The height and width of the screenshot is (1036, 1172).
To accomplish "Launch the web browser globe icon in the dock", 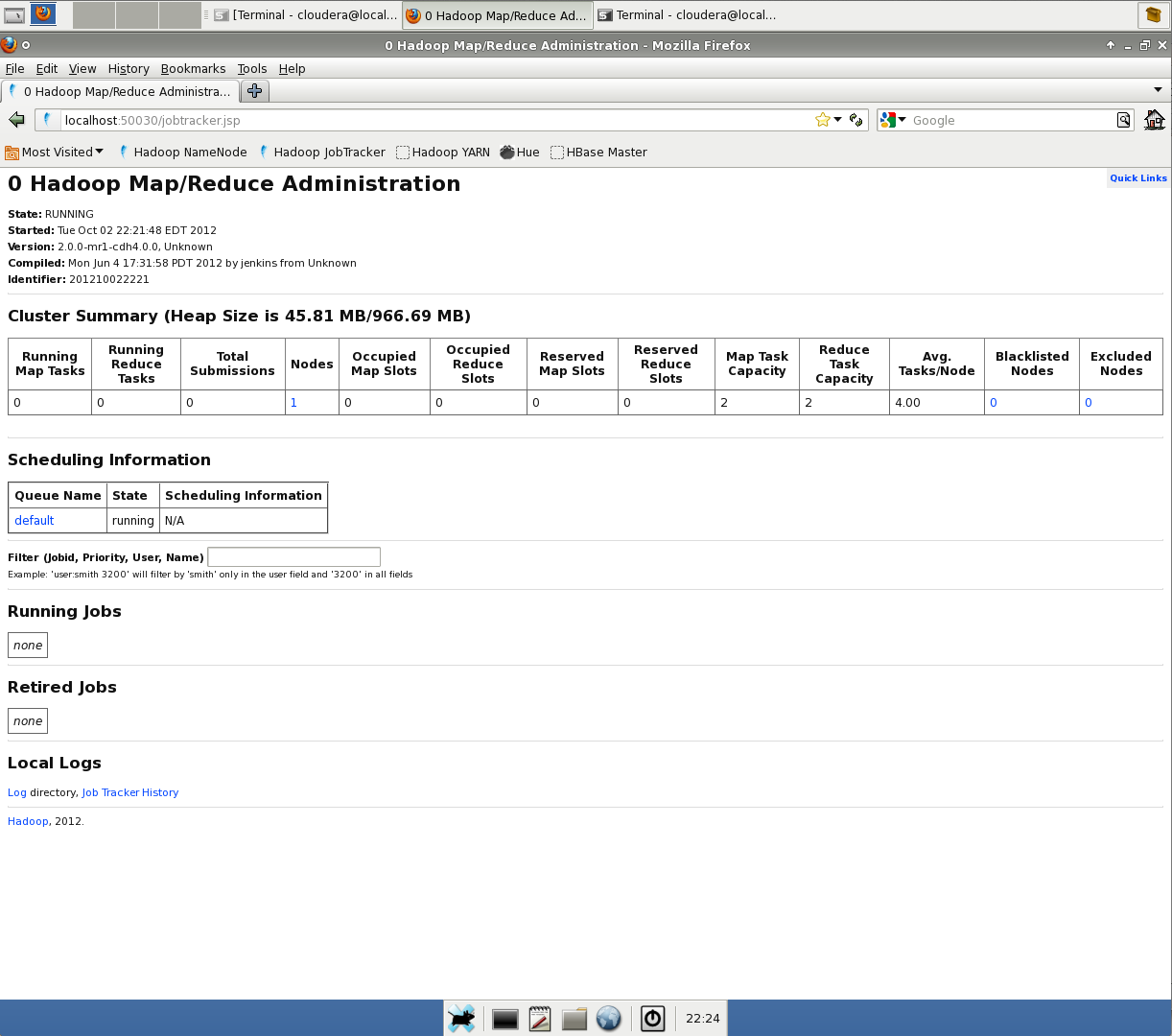I will 609,1018.
